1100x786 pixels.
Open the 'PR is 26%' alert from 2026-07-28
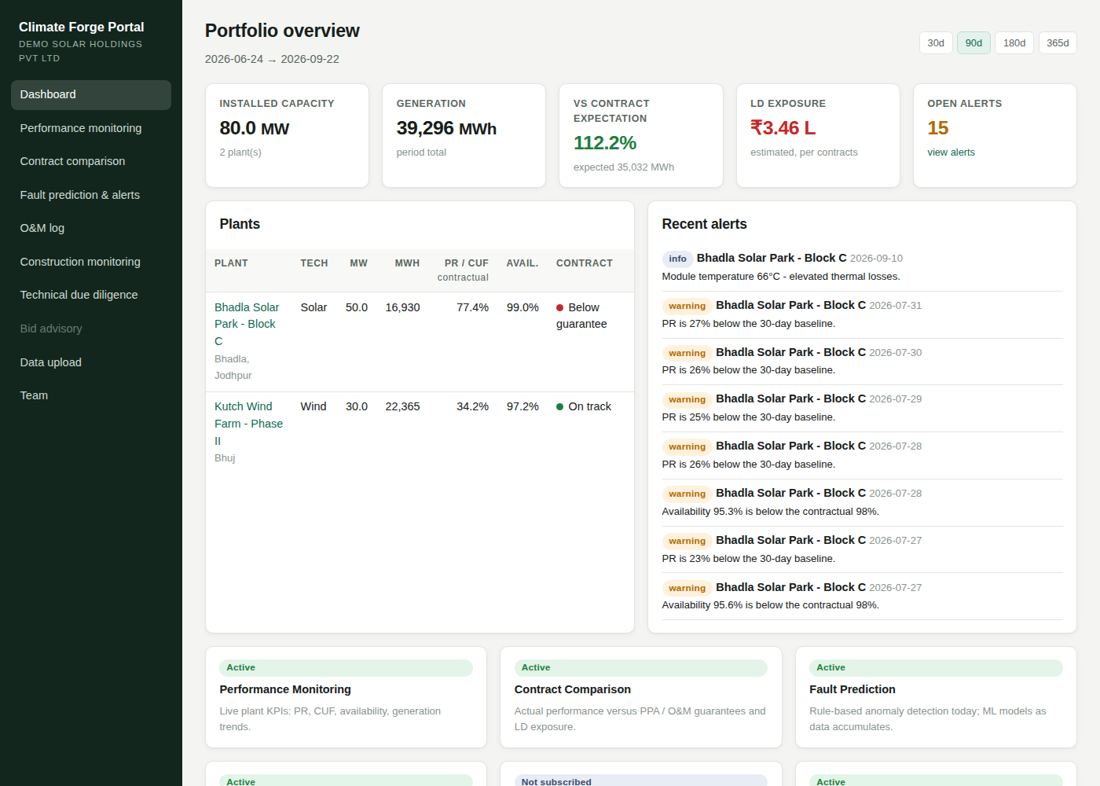(x=862, y=455)
